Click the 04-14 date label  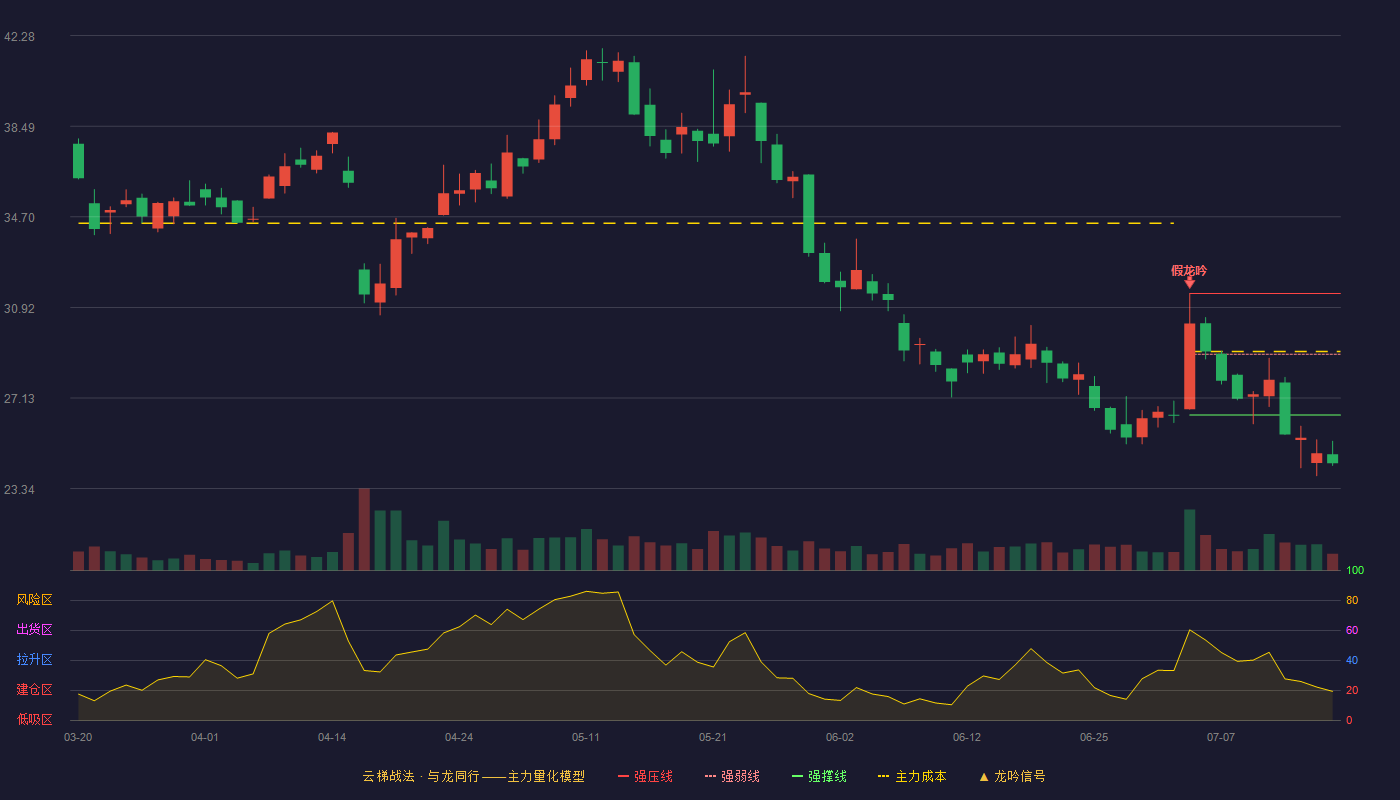(x=332, y=737)
